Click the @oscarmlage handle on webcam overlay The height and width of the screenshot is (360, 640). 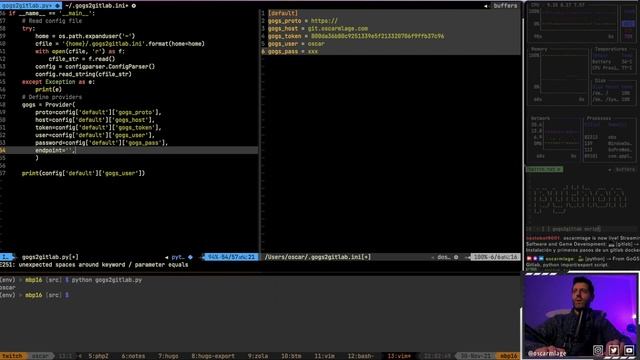click(x=547, y=353)
